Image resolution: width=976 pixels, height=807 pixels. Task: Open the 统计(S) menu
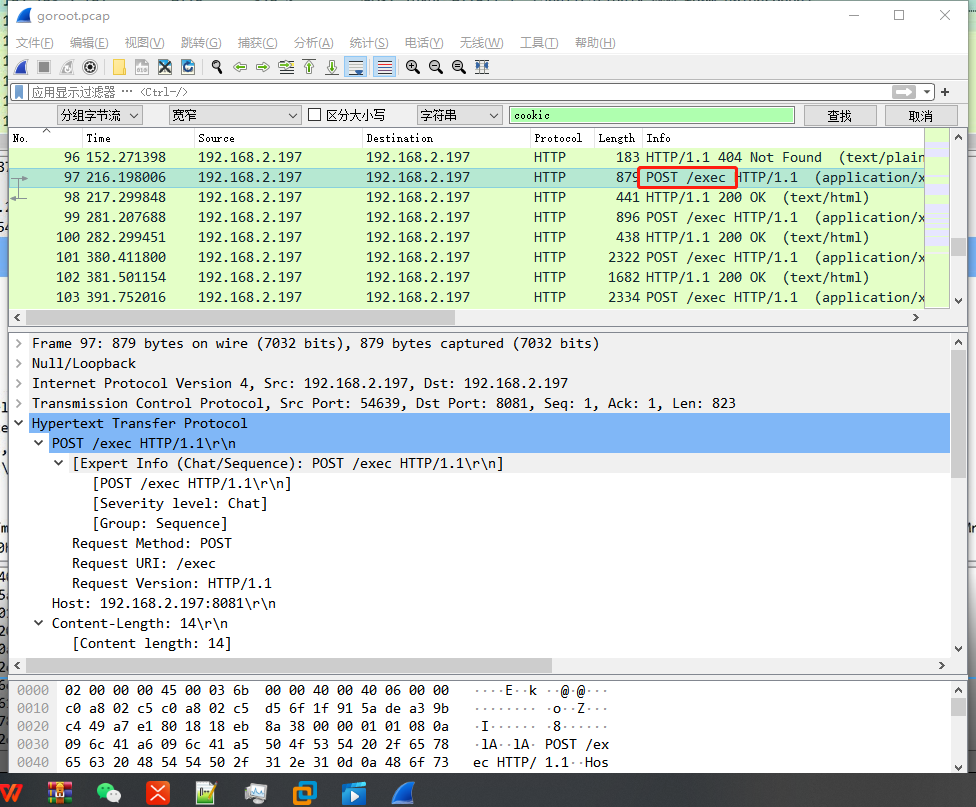[x=368, y=43]
